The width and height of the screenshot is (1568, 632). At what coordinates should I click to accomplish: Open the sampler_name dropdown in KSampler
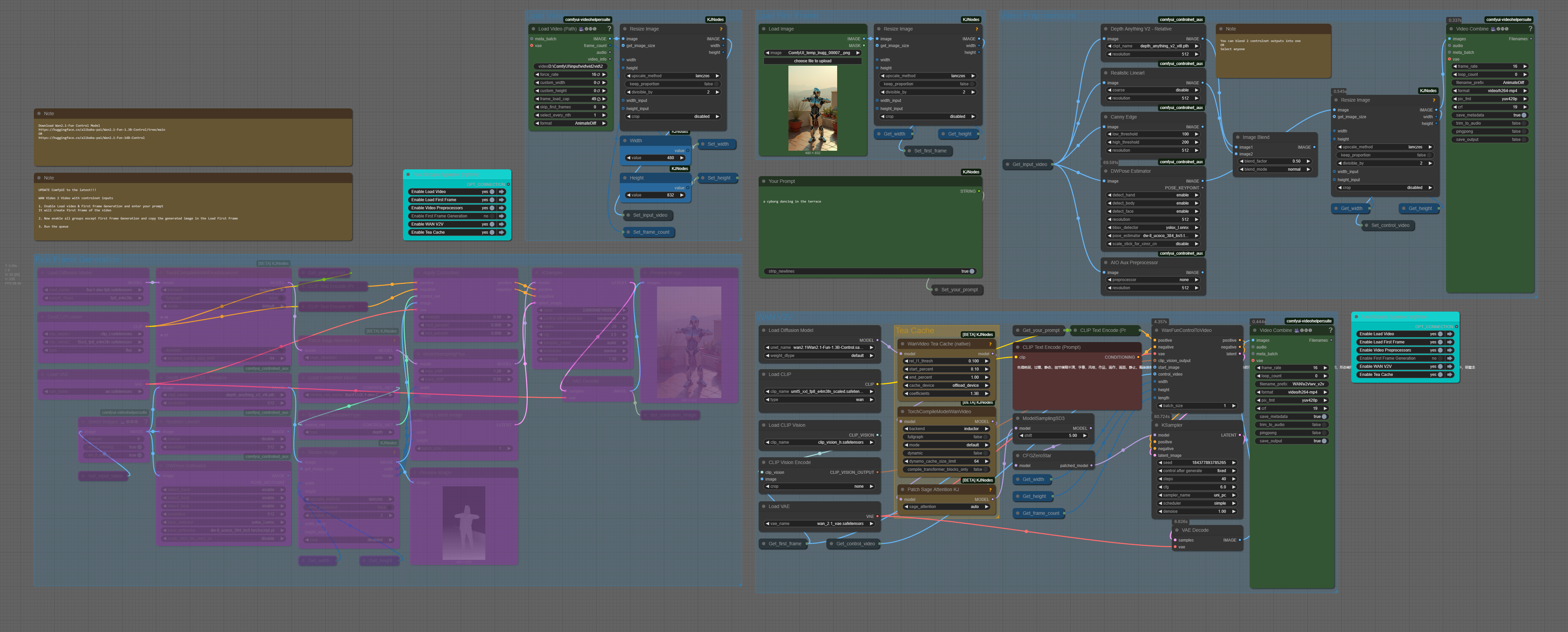click(1196, 495)
